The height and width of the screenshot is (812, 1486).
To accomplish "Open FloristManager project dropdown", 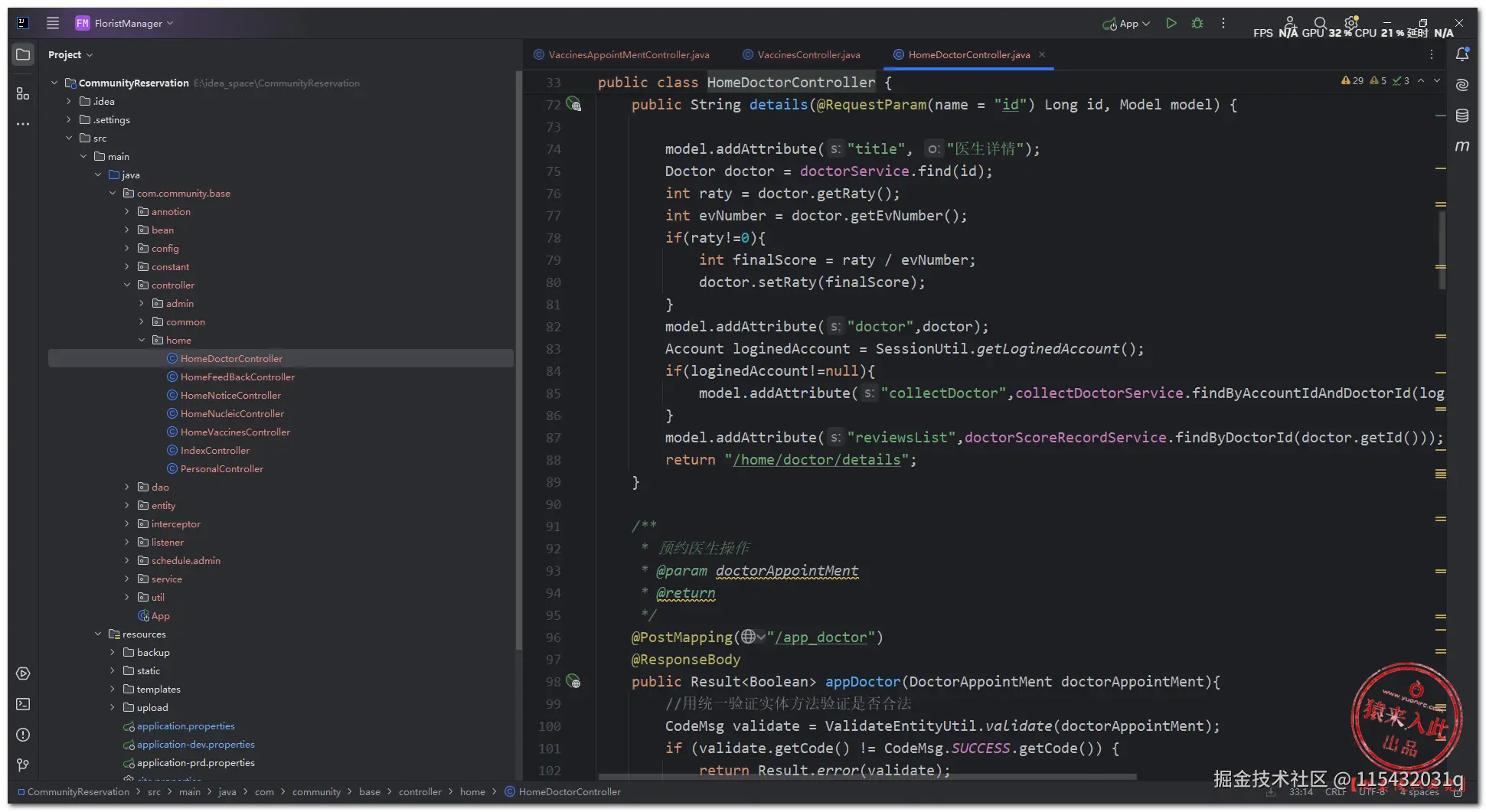I will (125, 23).
